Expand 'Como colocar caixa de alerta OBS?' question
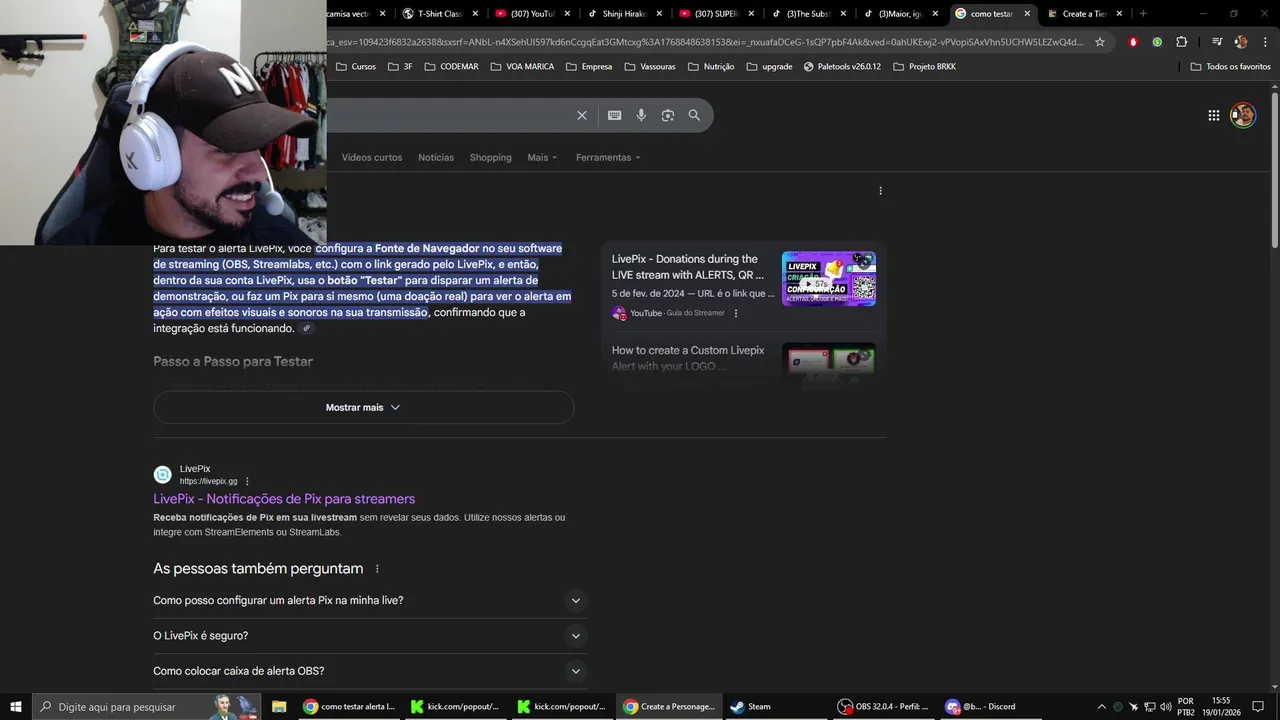Screen dimensions: 1280x720 coord(370,671)
